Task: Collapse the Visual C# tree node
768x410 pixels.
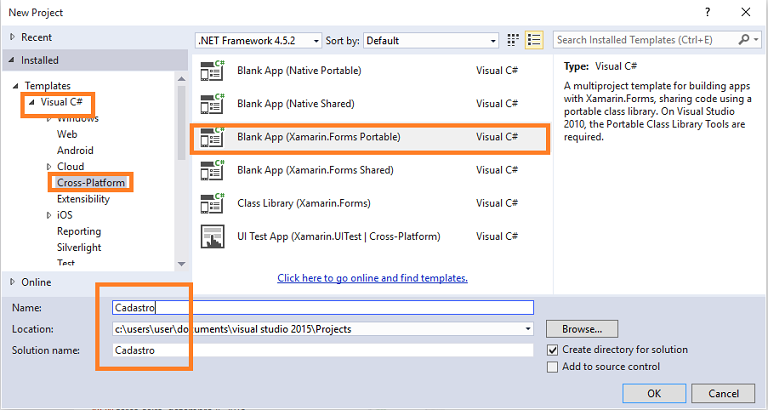Action: click(32, 102)
